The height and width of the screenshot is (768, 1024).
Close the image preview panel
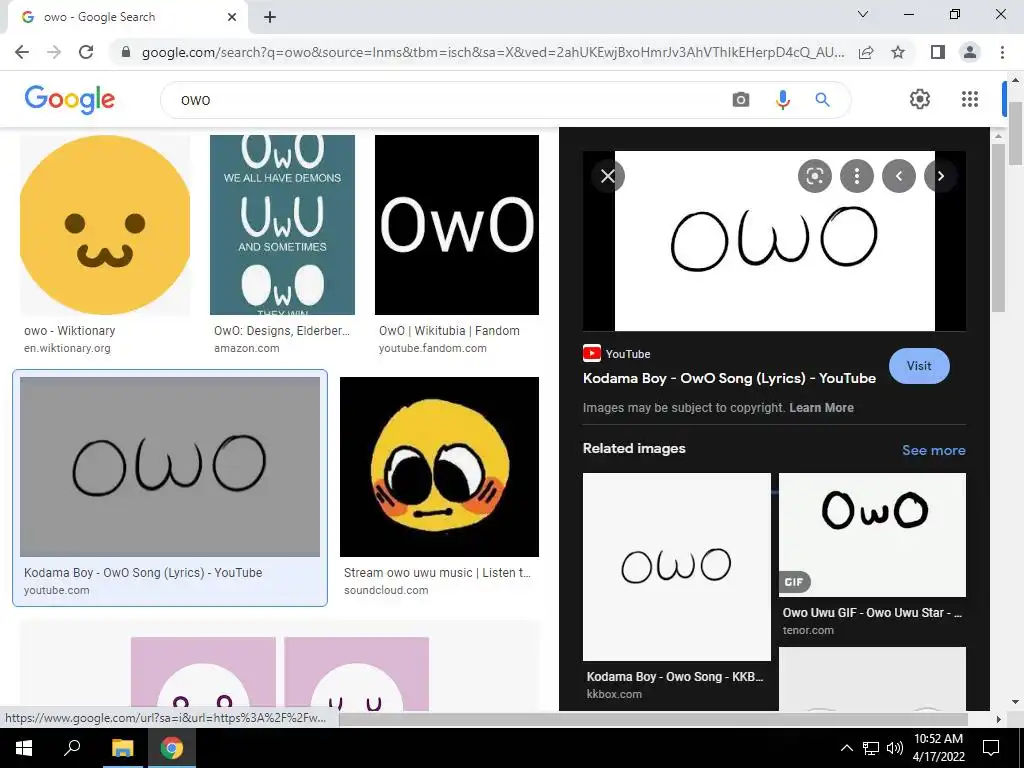(608, 176)
